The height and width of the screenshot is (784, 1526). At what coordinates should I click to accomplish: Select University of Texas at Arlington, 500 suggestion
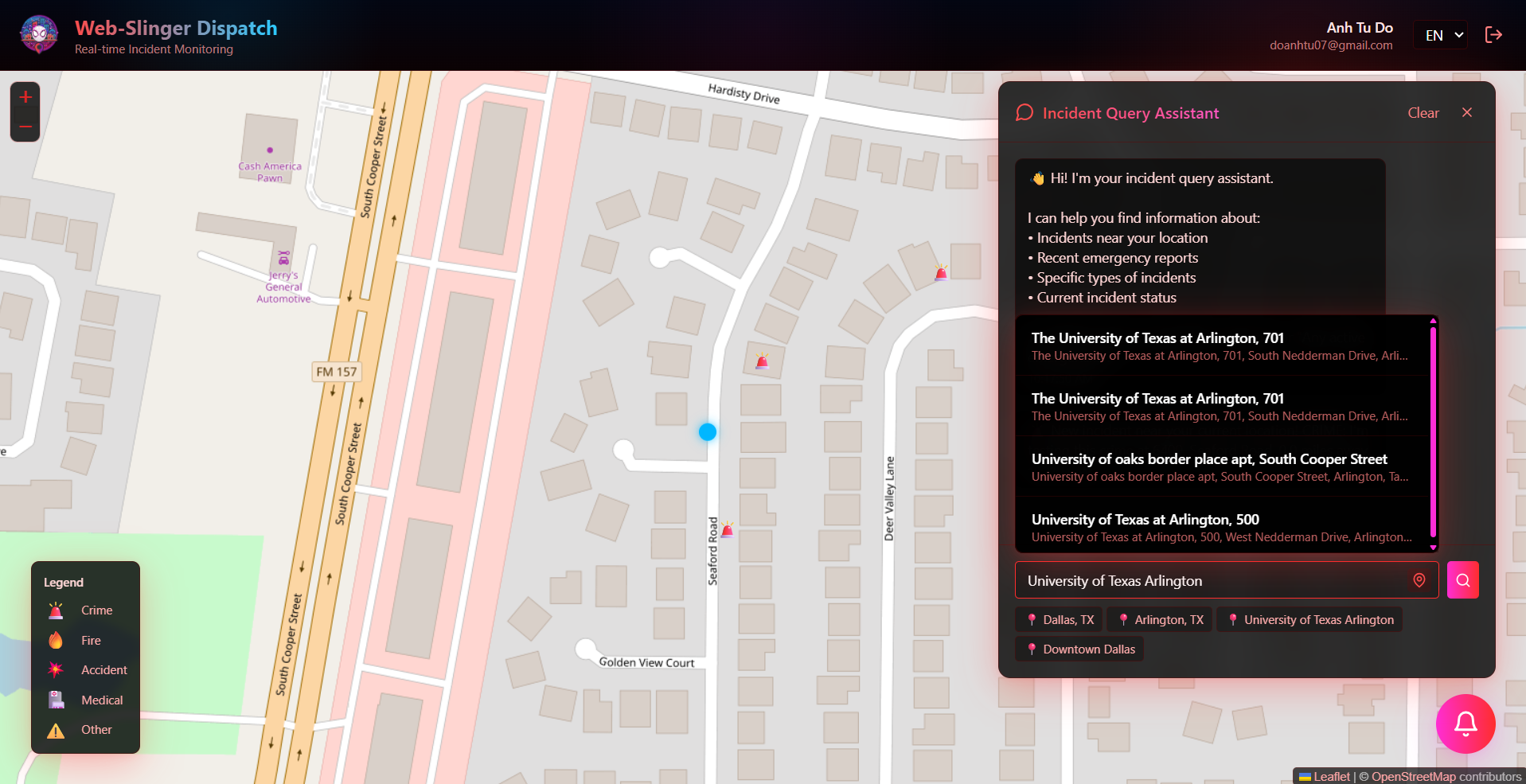(x=1223, y=528)
